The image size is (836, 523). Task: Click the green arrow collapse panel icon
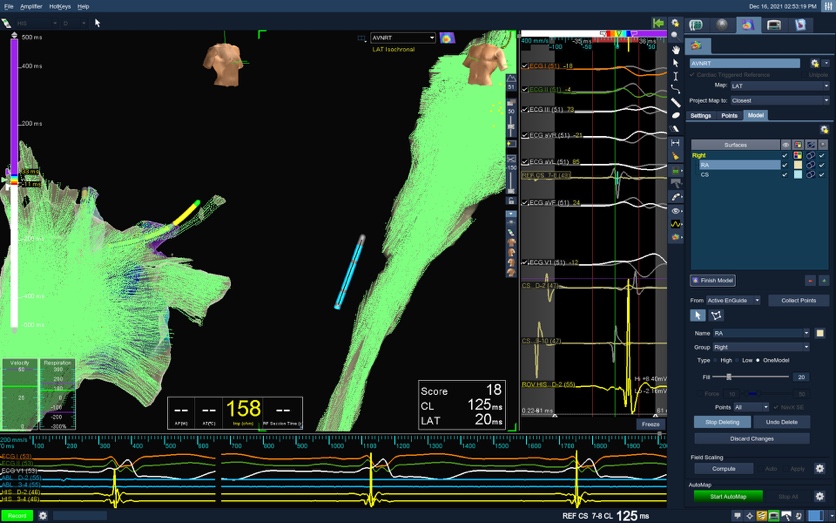coord(658,23)
